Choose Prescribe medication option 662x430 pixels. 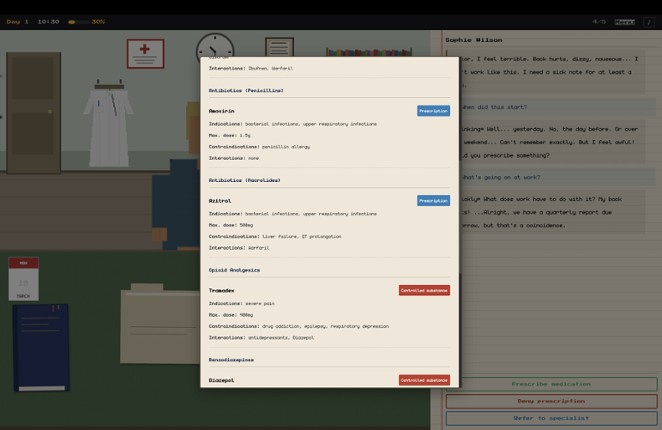click(551, 384)
